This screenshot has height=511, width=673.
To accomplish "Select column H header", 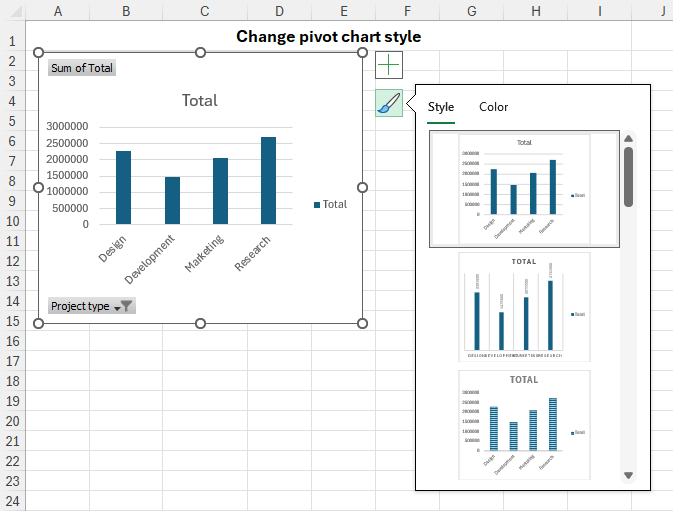I will (x=536, y=11).
